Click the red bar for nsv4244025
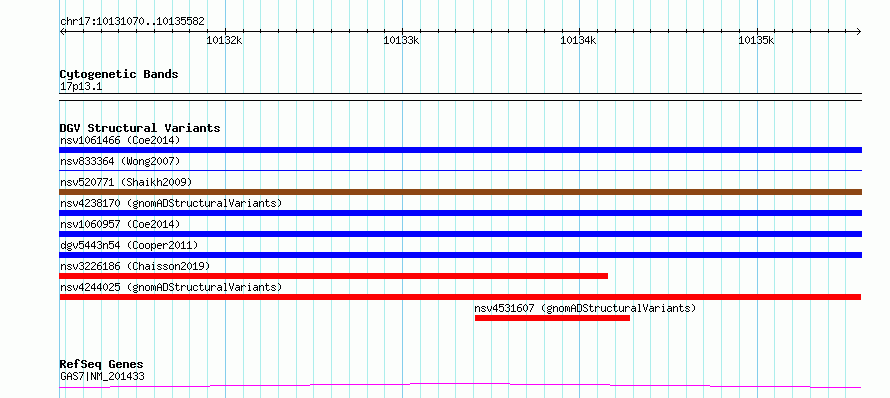Image resolution: width=890 pixels, height=398 pixels. pyautogui.click(x=460, y=297)
